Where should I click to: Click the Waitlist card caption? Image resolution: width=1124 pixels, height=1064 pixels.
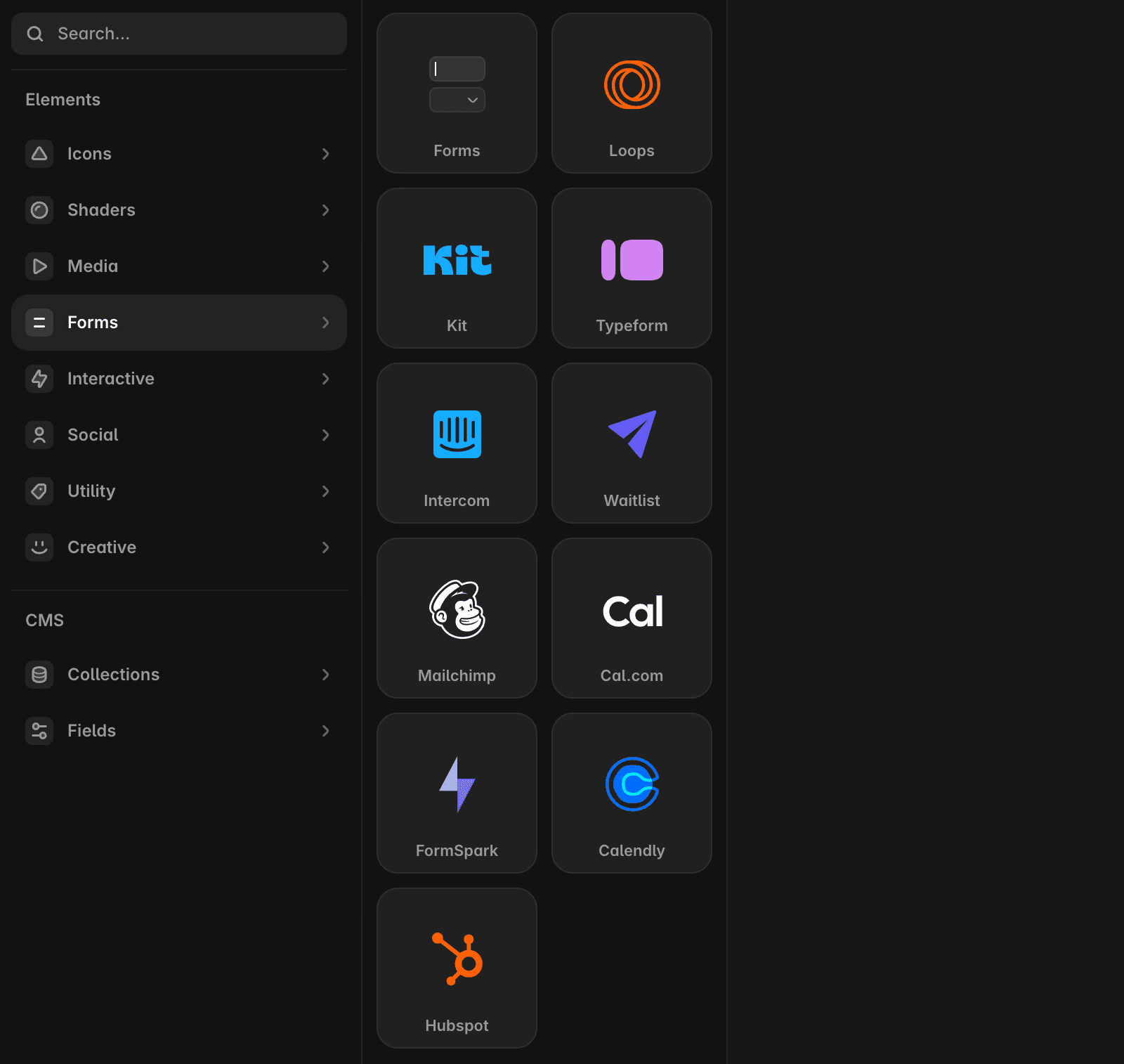click(x=632, y=501)
